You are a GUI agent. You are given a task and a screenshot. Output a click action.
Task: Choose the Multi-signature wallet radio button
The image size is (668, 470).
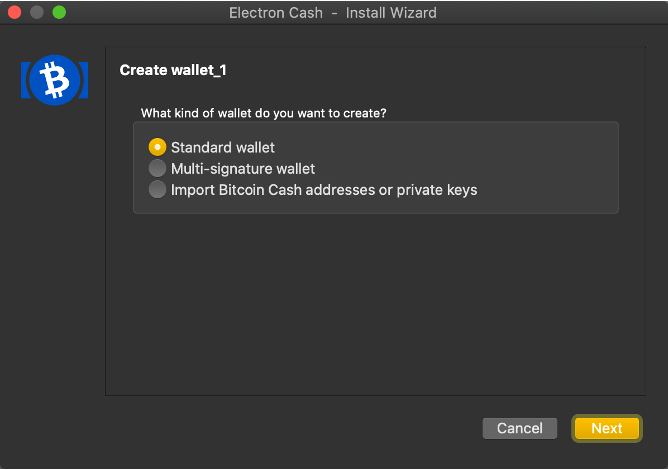157,169
